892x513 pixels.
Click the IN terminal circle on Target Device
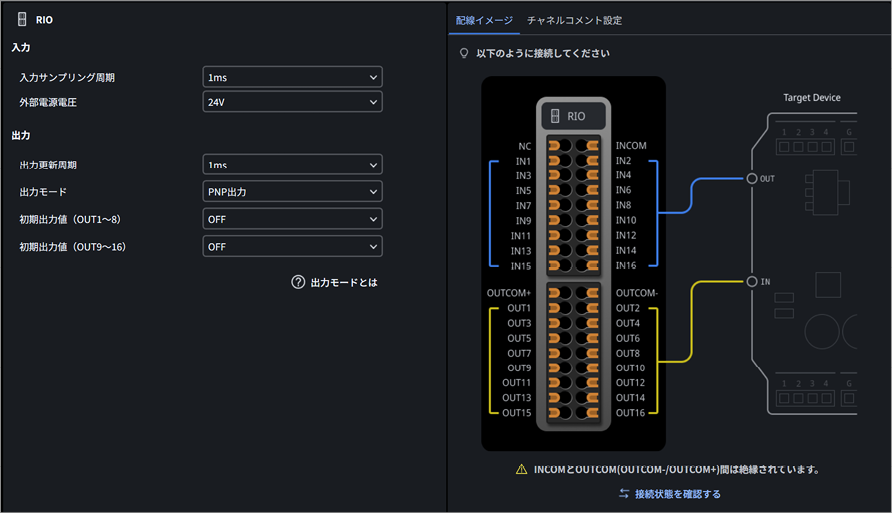click(751, 282)
